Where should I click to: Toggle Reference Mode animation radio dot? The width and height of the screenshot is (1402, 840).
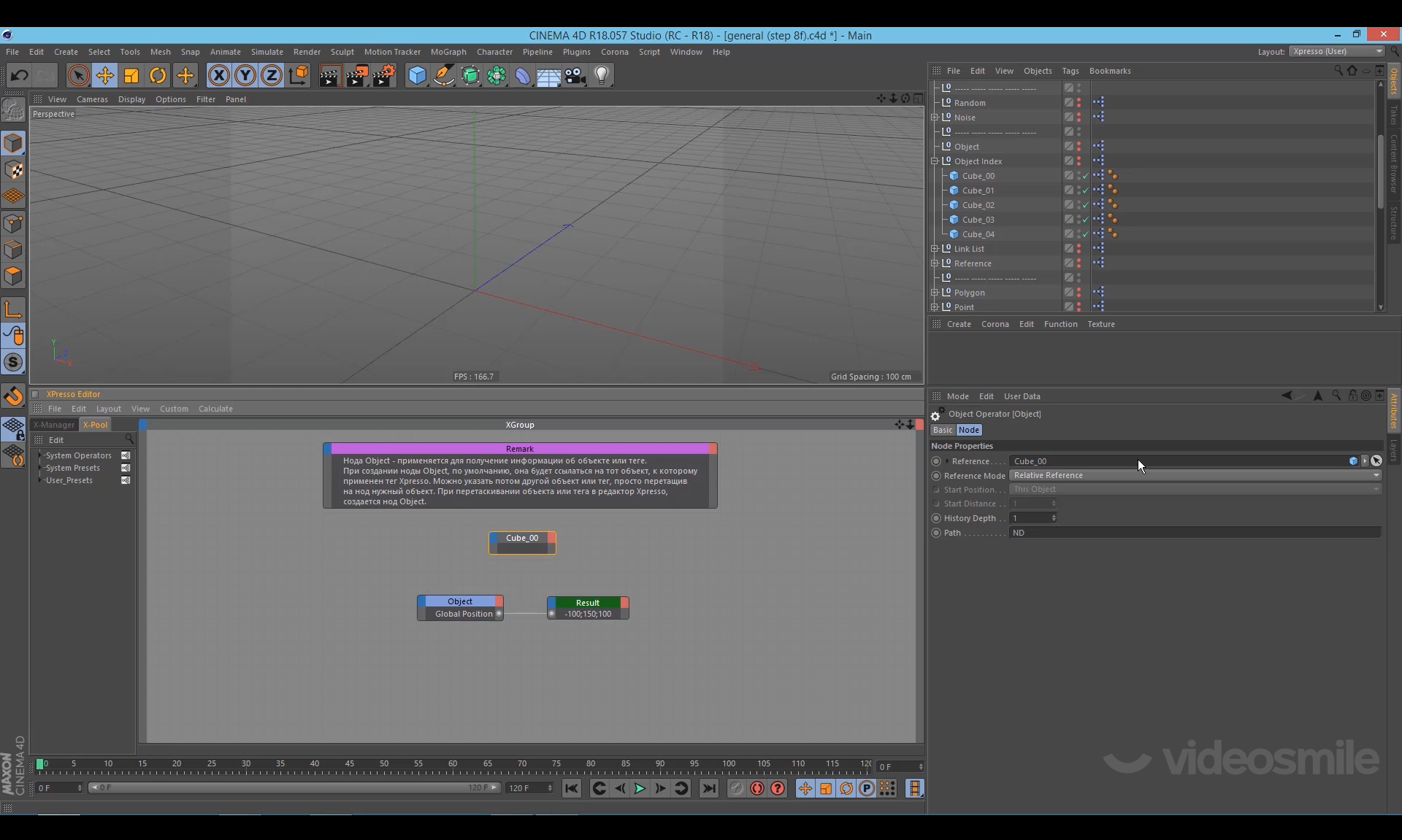936,476
